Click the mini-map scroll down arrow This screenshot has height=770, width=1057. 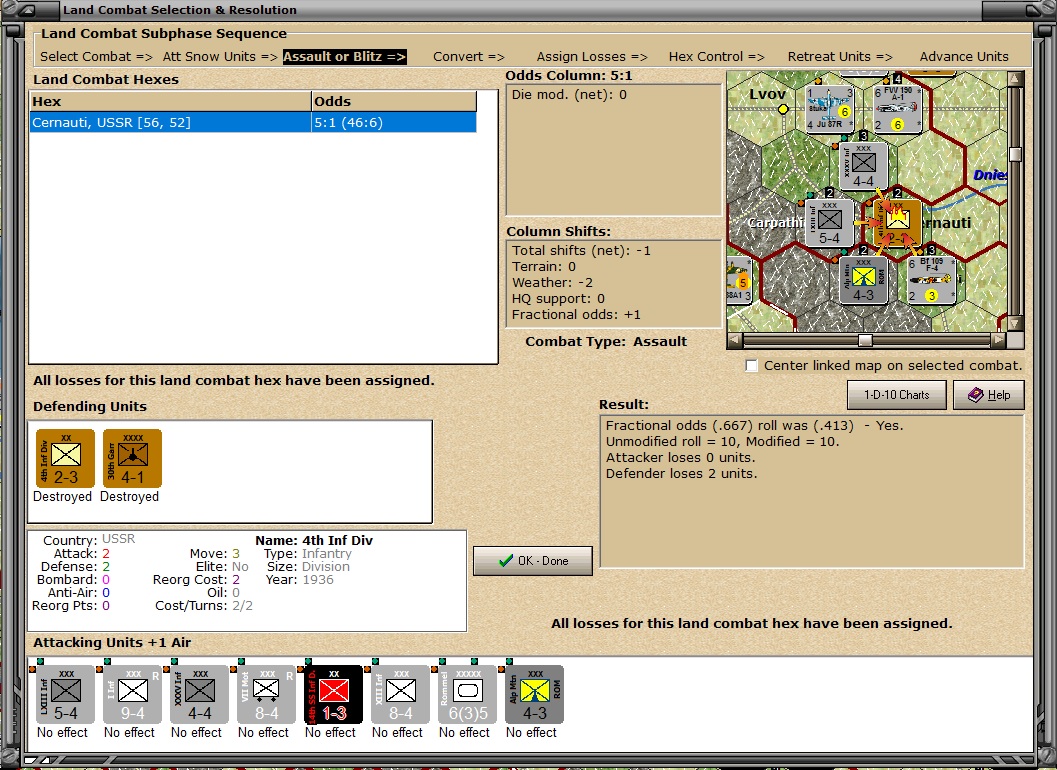[1015, 324]
